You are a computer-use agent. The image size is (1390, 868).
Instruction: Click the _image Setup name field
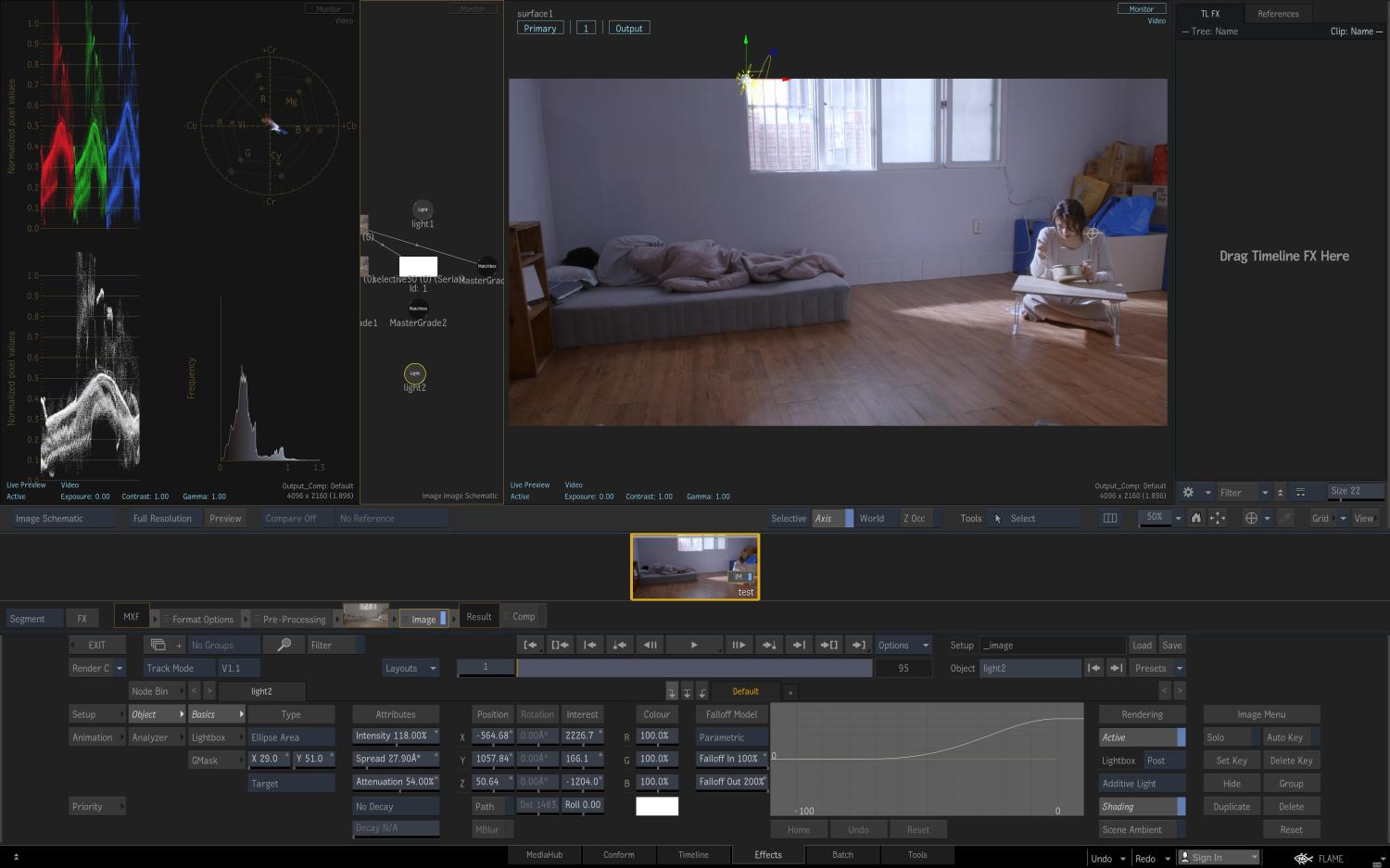pyautogui.click(x=1052, y=645)
